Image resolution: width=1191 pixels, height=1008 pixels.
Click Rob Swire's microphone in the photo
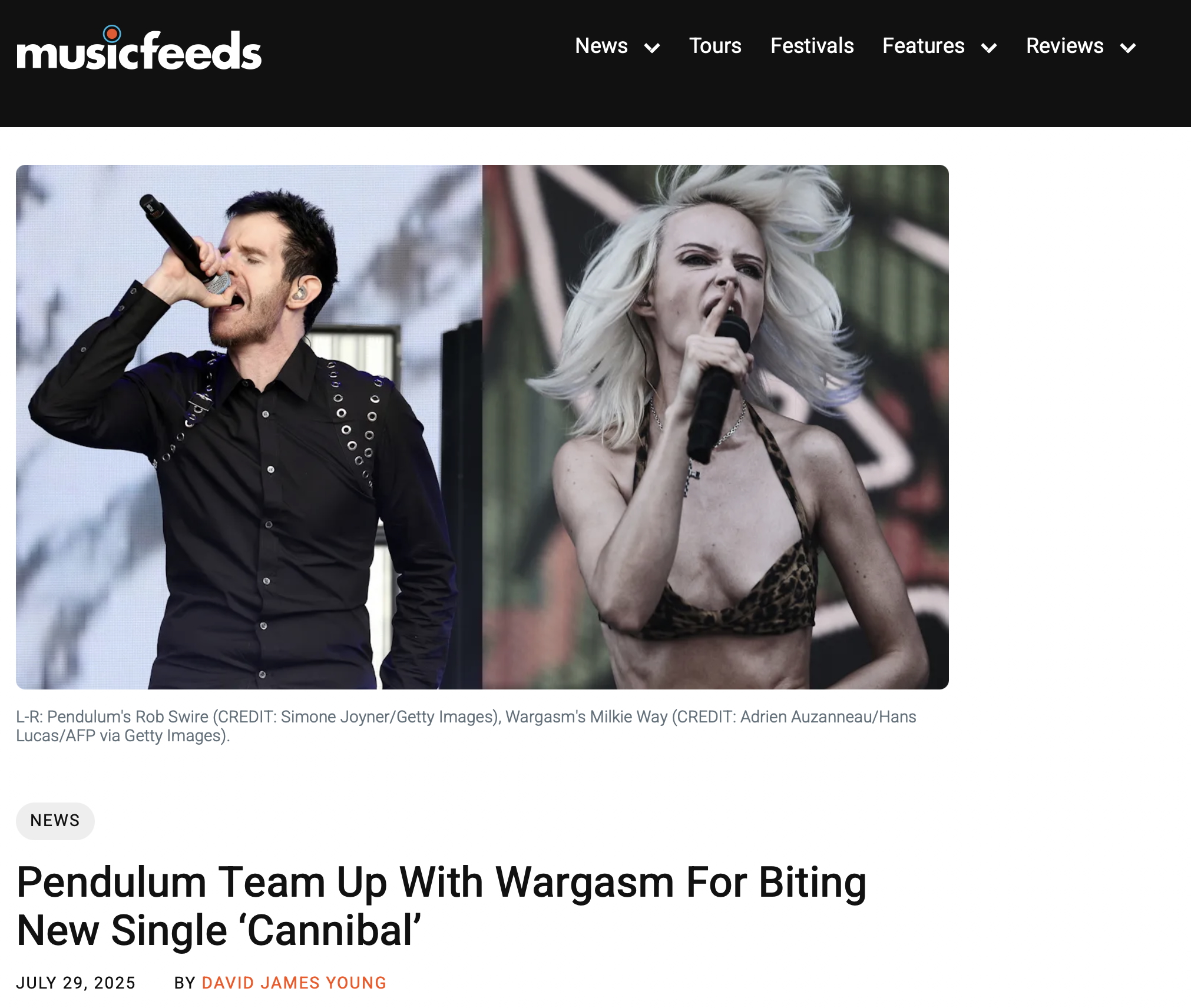click(x=184, y=243)
